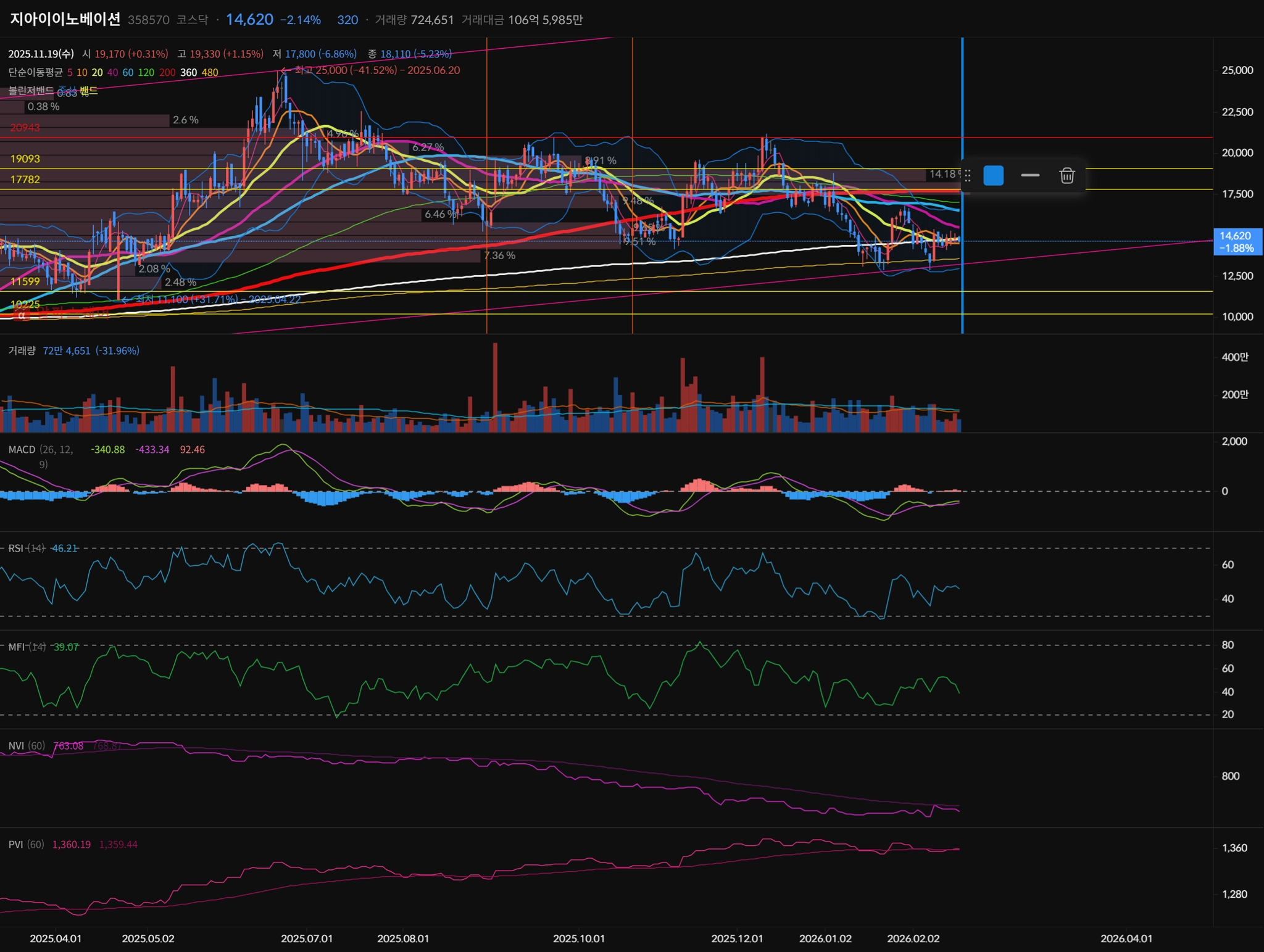Click the current price tag 14,620 on axis

[1236, 242]
